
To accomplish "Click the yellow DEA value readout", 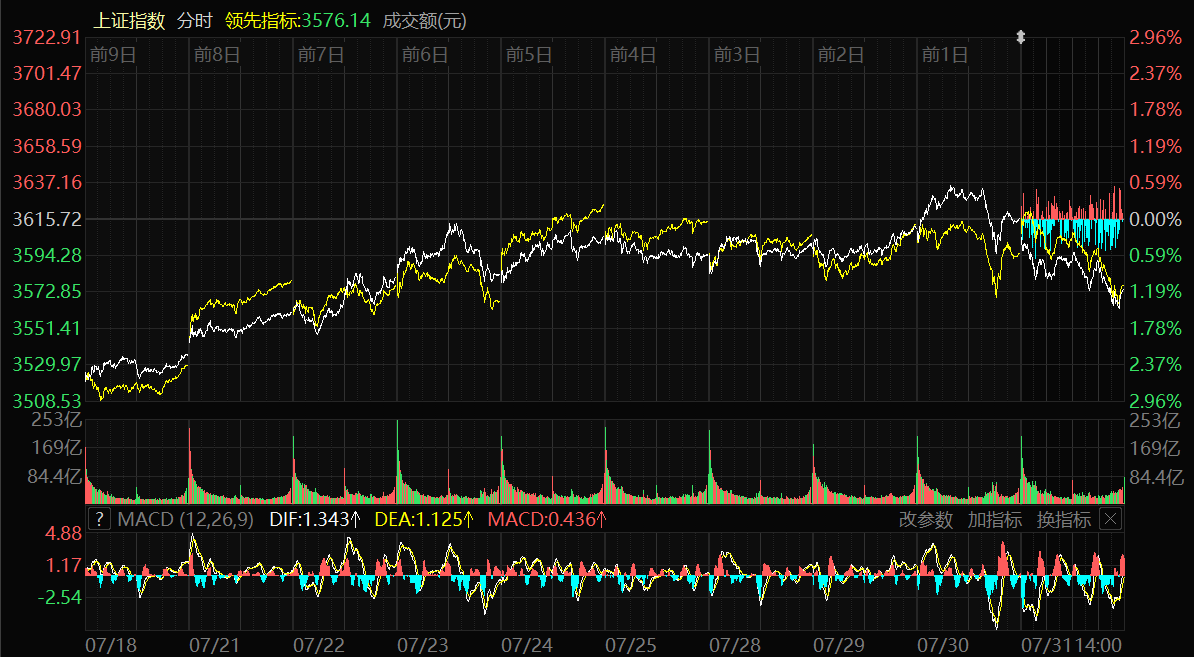I will [x=424, y=519].
